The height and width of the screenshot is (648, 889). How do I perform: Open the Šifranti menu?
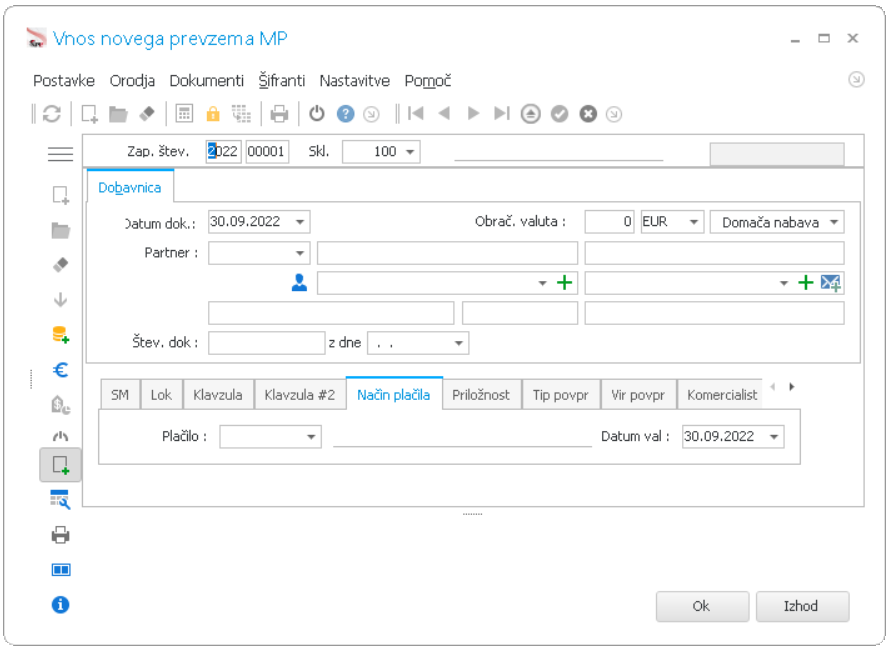tap(282, 81)
